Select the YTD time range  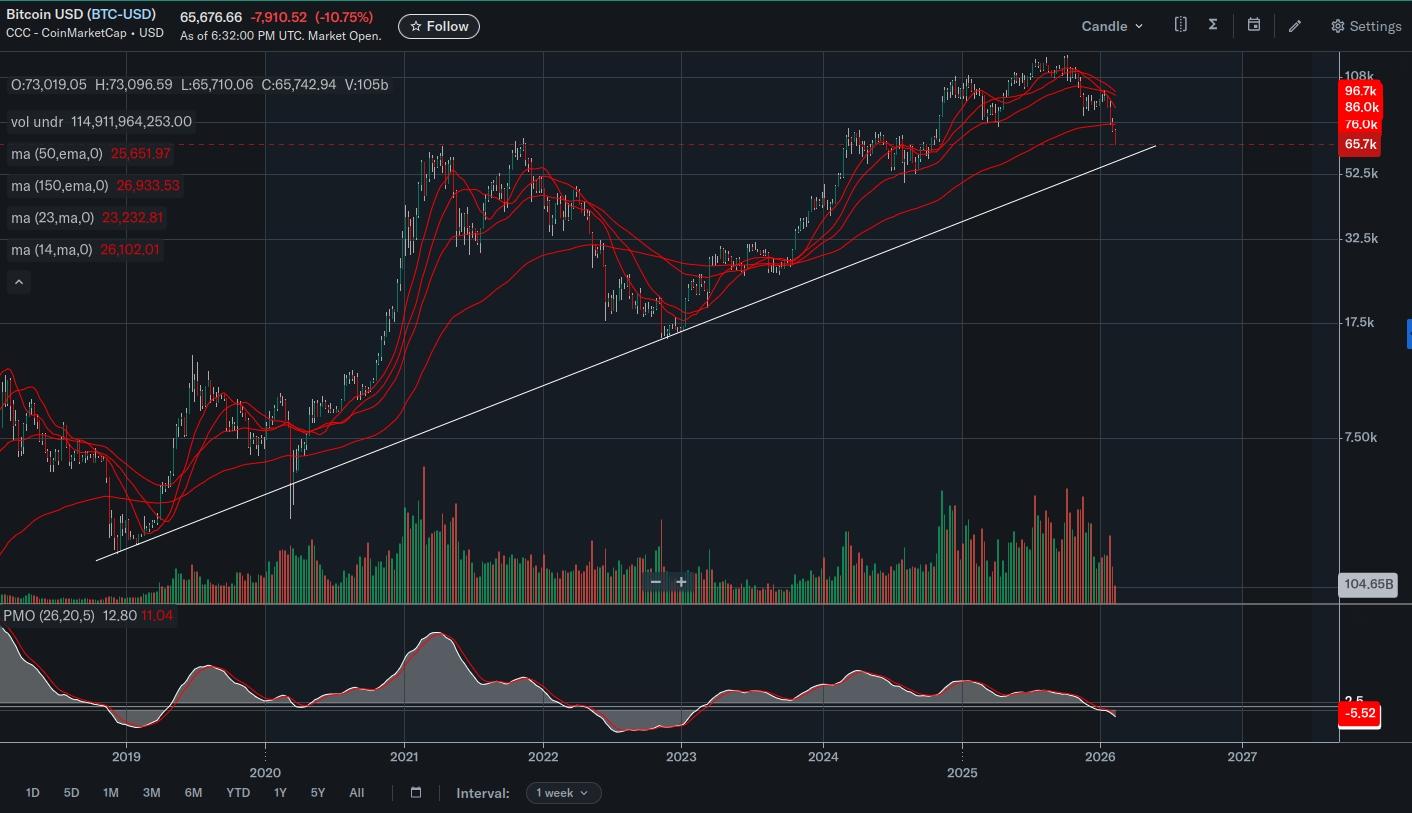pos(238,793)
